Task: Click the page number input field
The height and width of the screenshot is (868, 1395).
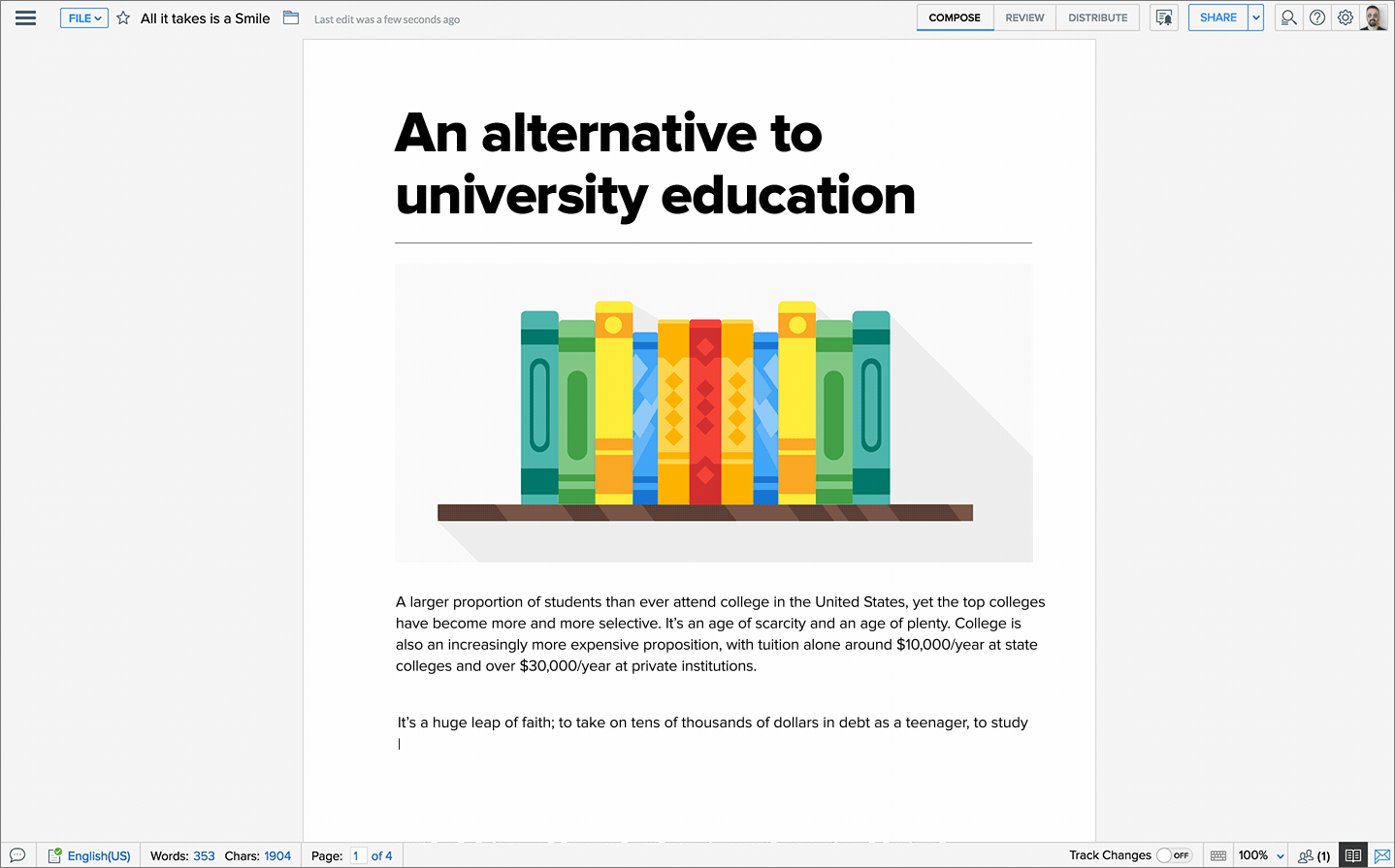Action: pyautogui.click(x=357, y=855)
